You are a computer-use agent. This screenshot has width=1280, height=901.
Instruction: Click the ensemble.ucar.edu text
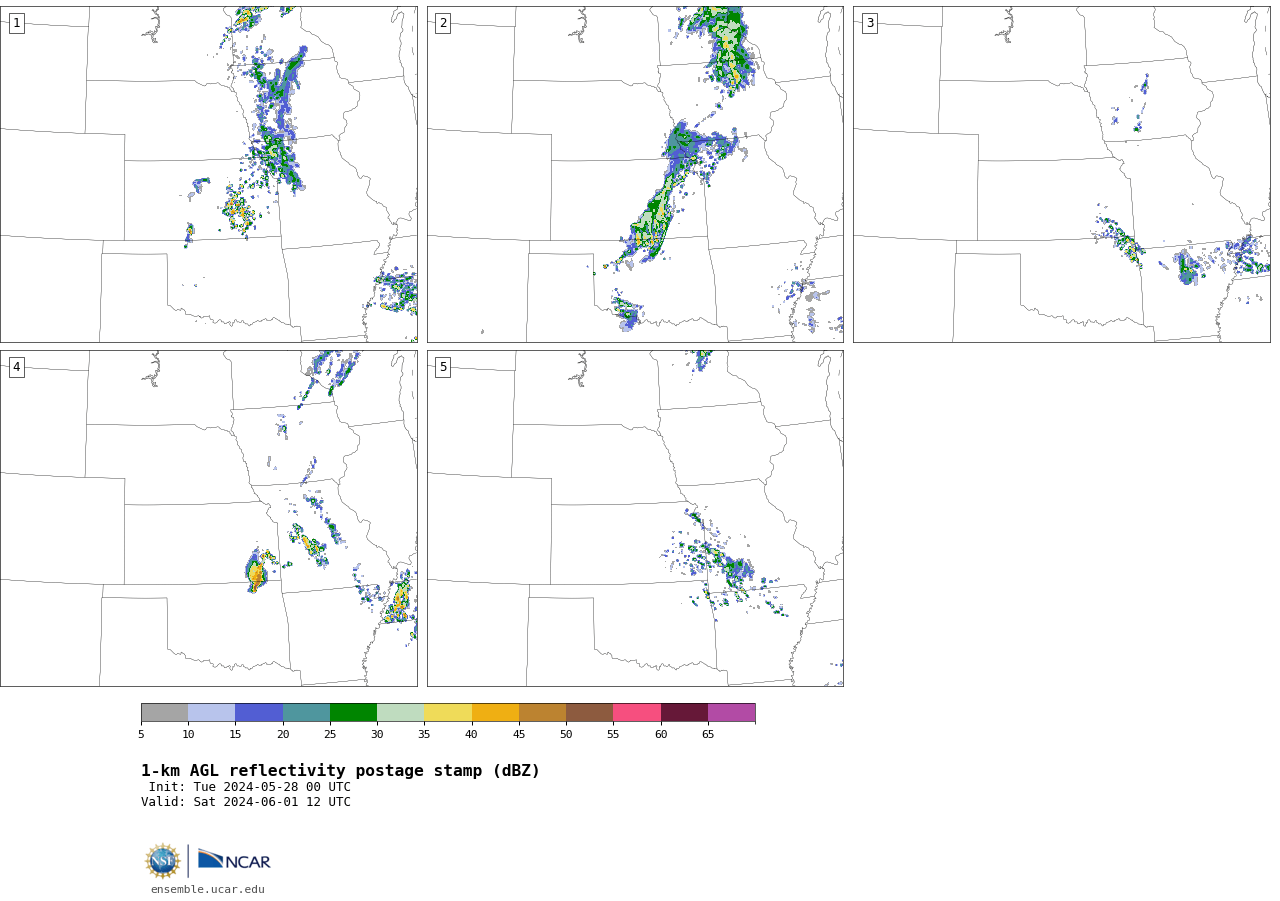208,889
